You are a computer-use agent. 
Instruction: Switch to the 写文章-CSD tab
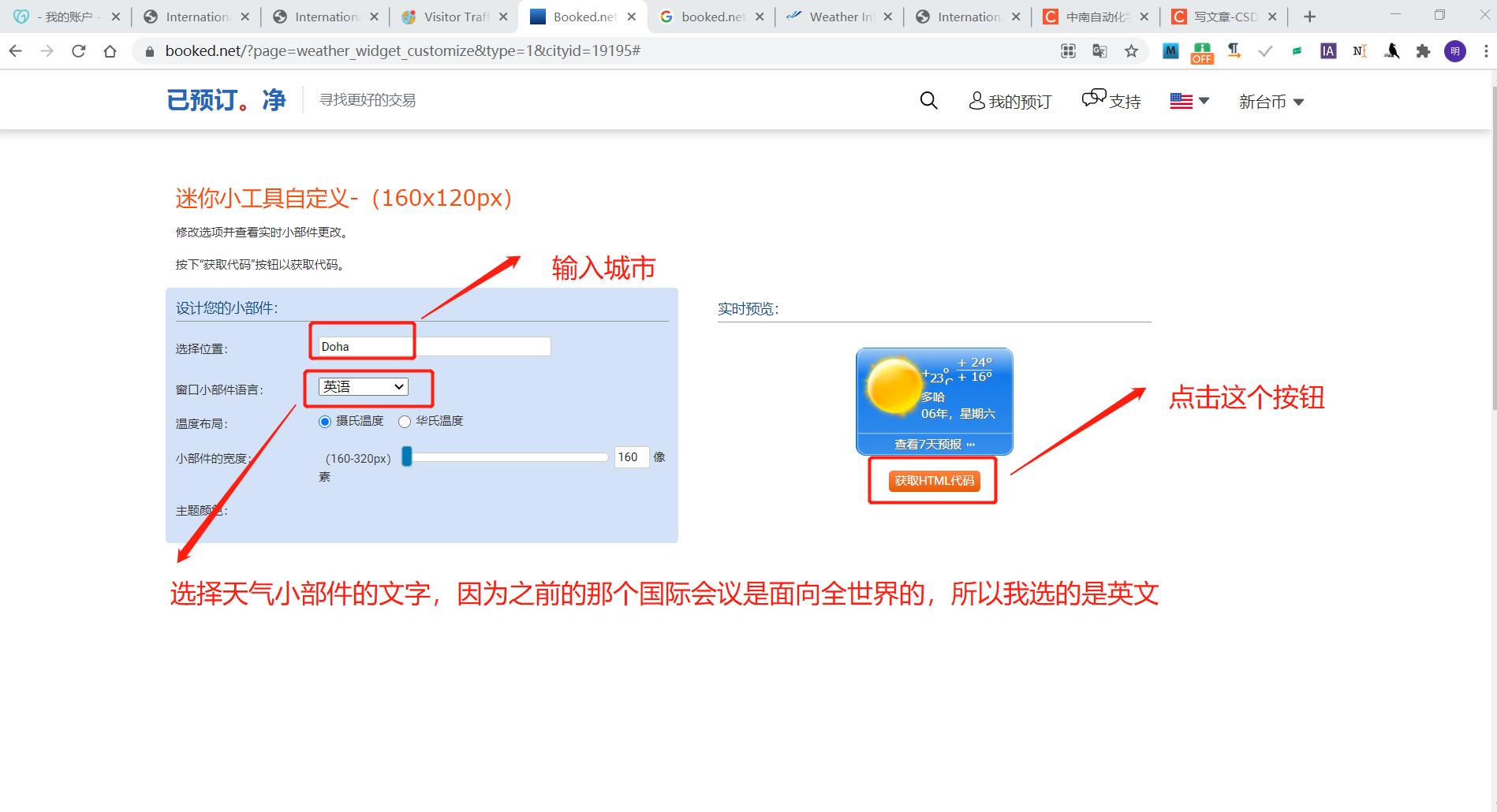(x=1225, y=16)
